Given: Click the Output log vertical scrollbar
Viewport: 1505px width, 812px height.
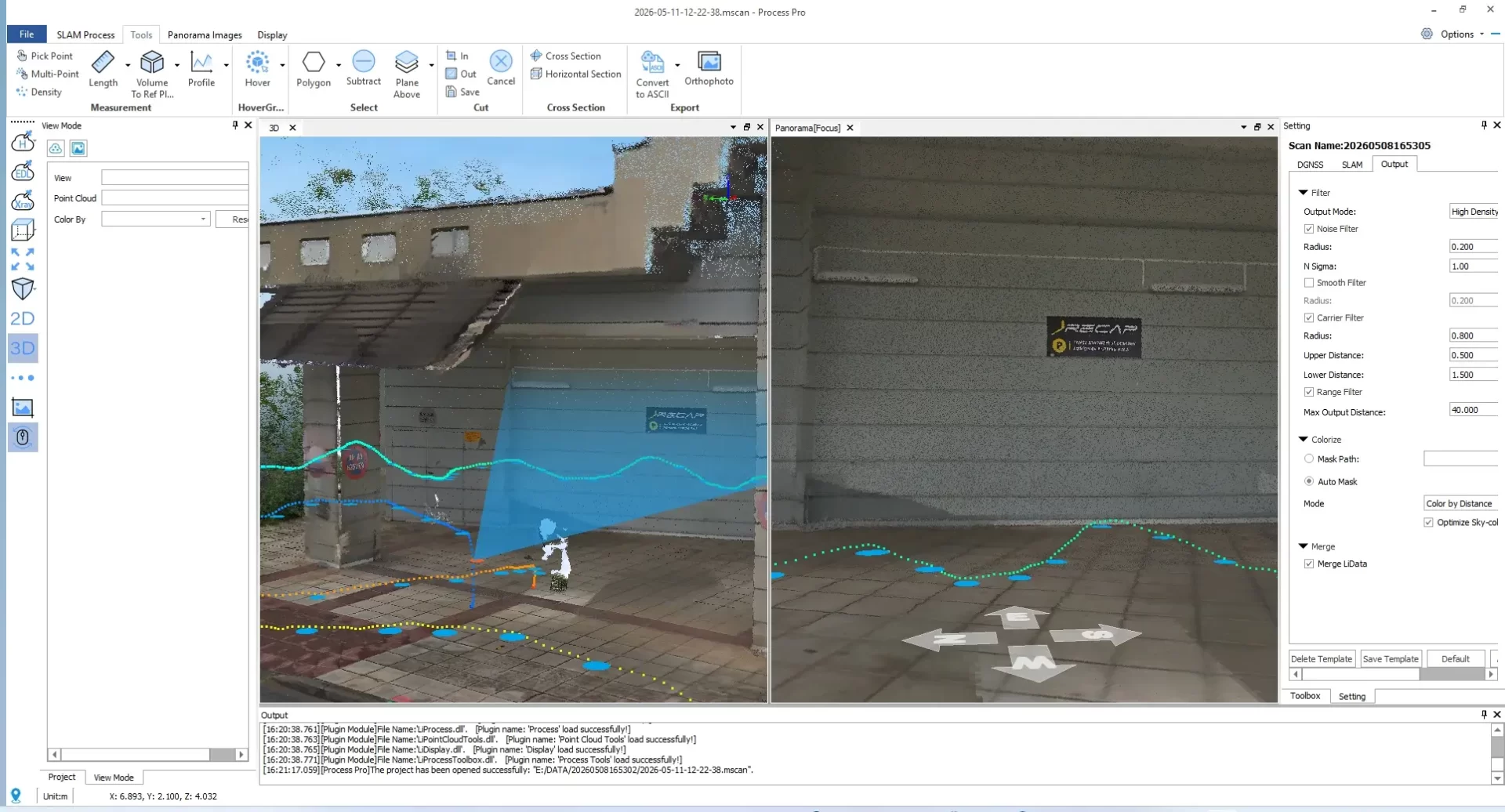Looking at the screenshot, I should click(x=1497, y=754).
